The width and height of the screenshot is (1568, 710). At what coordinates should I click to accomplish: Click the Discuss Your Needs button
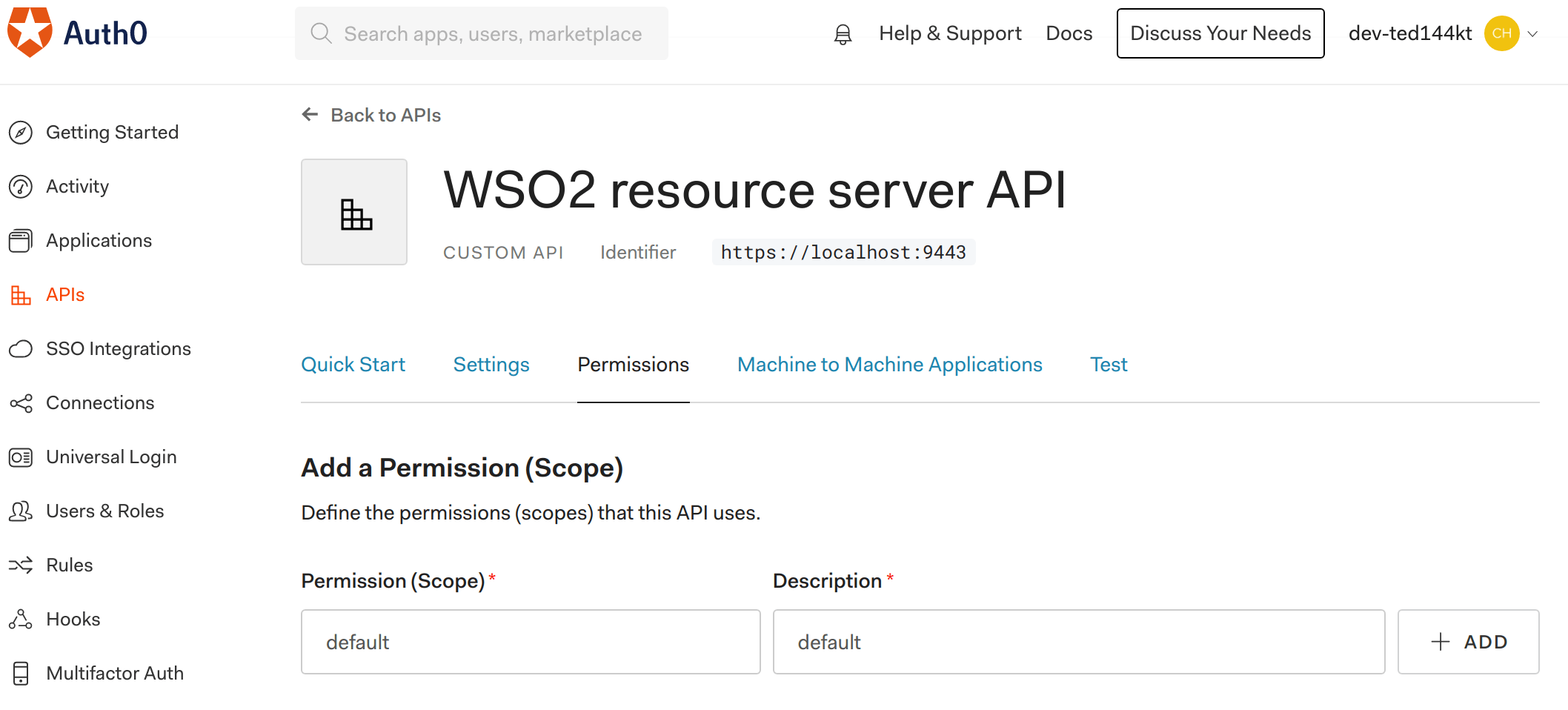coord(1220,33)
